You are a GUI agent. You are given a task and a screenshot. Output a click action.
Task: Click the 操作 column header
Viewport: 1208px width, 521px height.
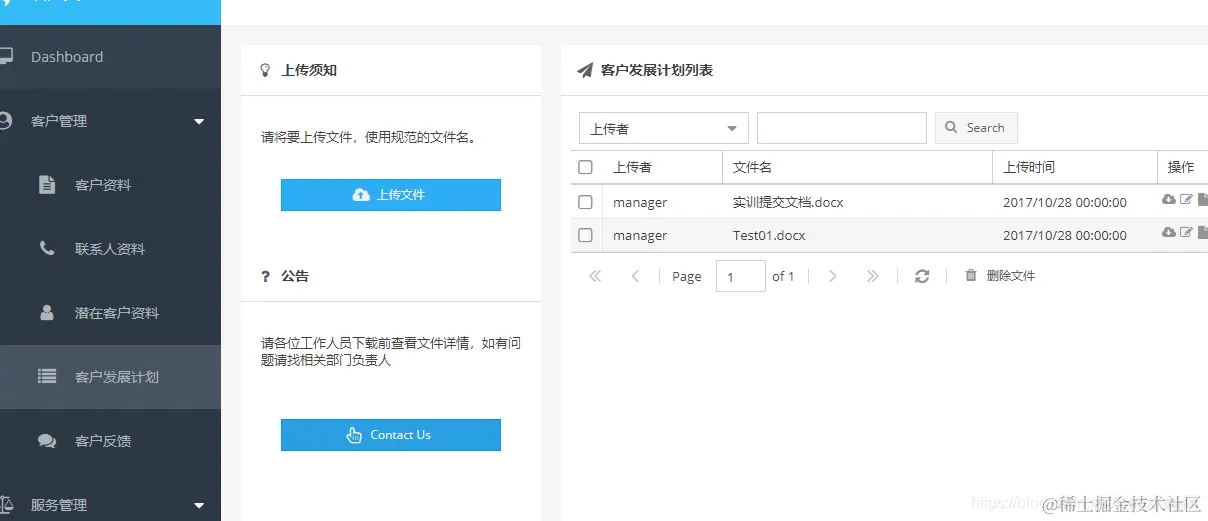1181,167
